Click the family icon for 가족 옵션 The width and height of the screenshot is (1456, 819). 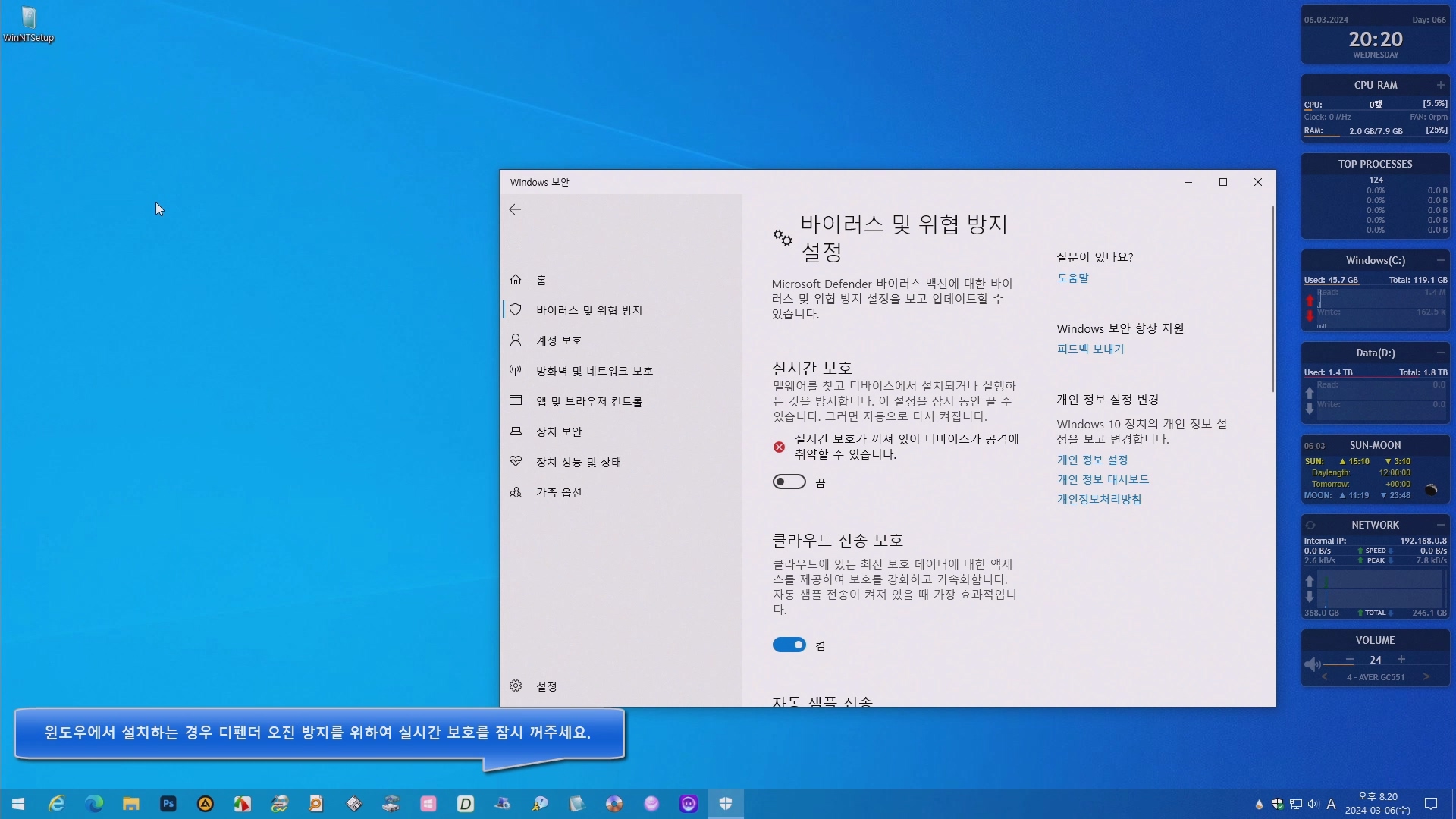point(516,492)
